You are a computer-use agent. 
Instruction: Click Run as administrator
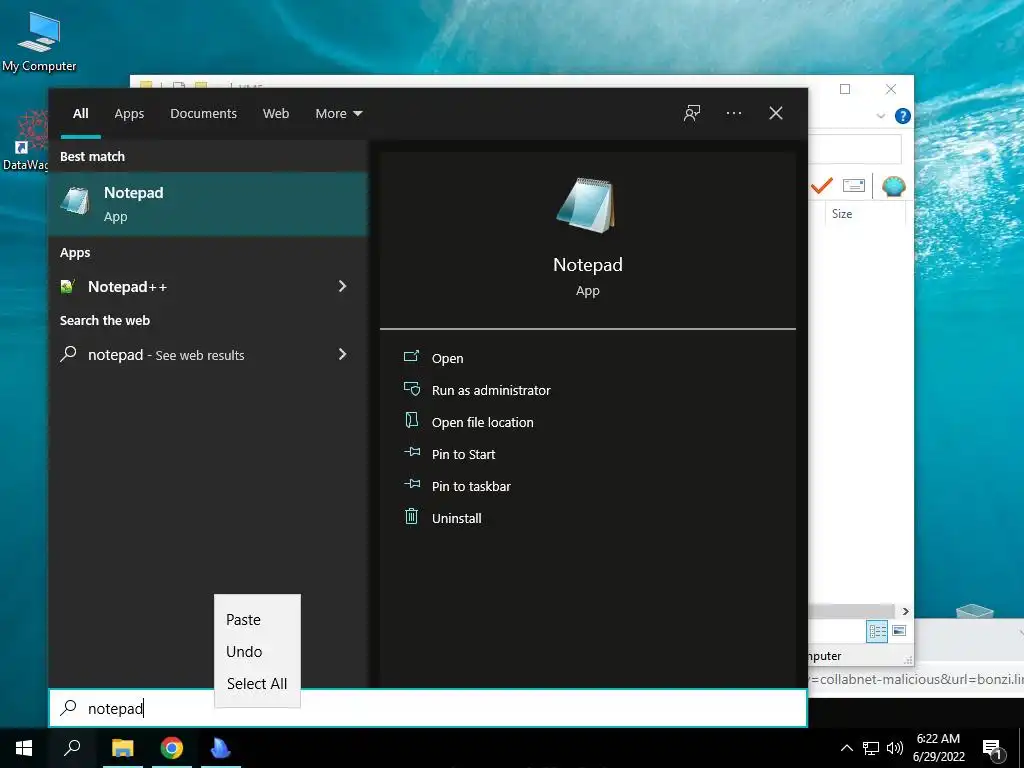tap(491, 391)
